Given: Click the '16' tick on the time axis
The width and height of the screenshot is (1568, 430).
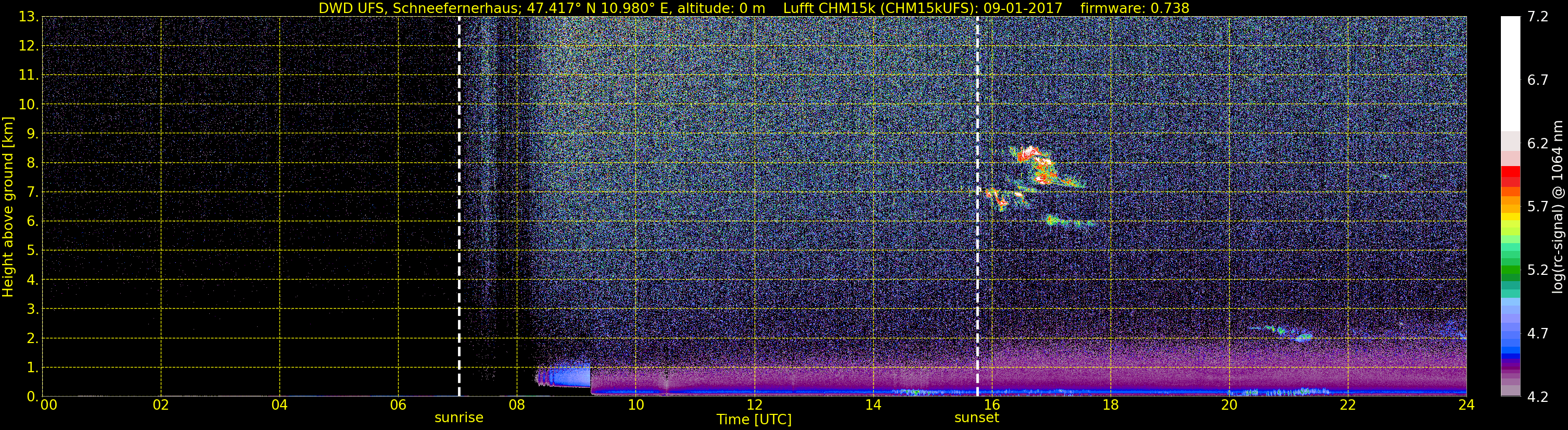Looking at the screenshot, I should click(x=991, y=405).
